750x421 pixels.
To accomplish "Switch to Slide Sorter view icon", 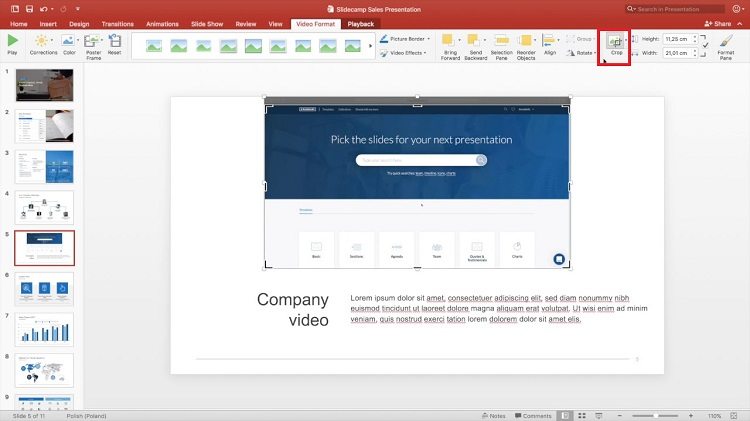I will click(x=582, y=416).
